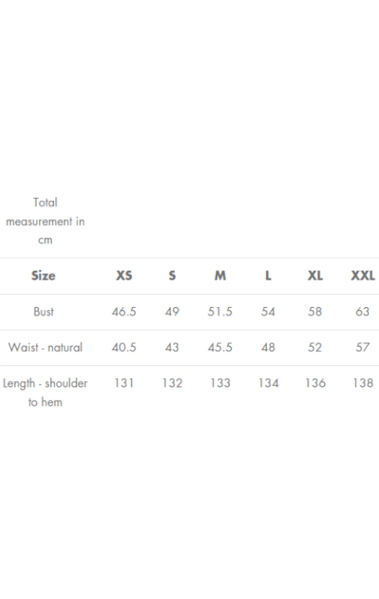Image resolution: width=379 pixels, height=599 pixels.
Task: Click the Bust row label
Action: coord(44,312)
